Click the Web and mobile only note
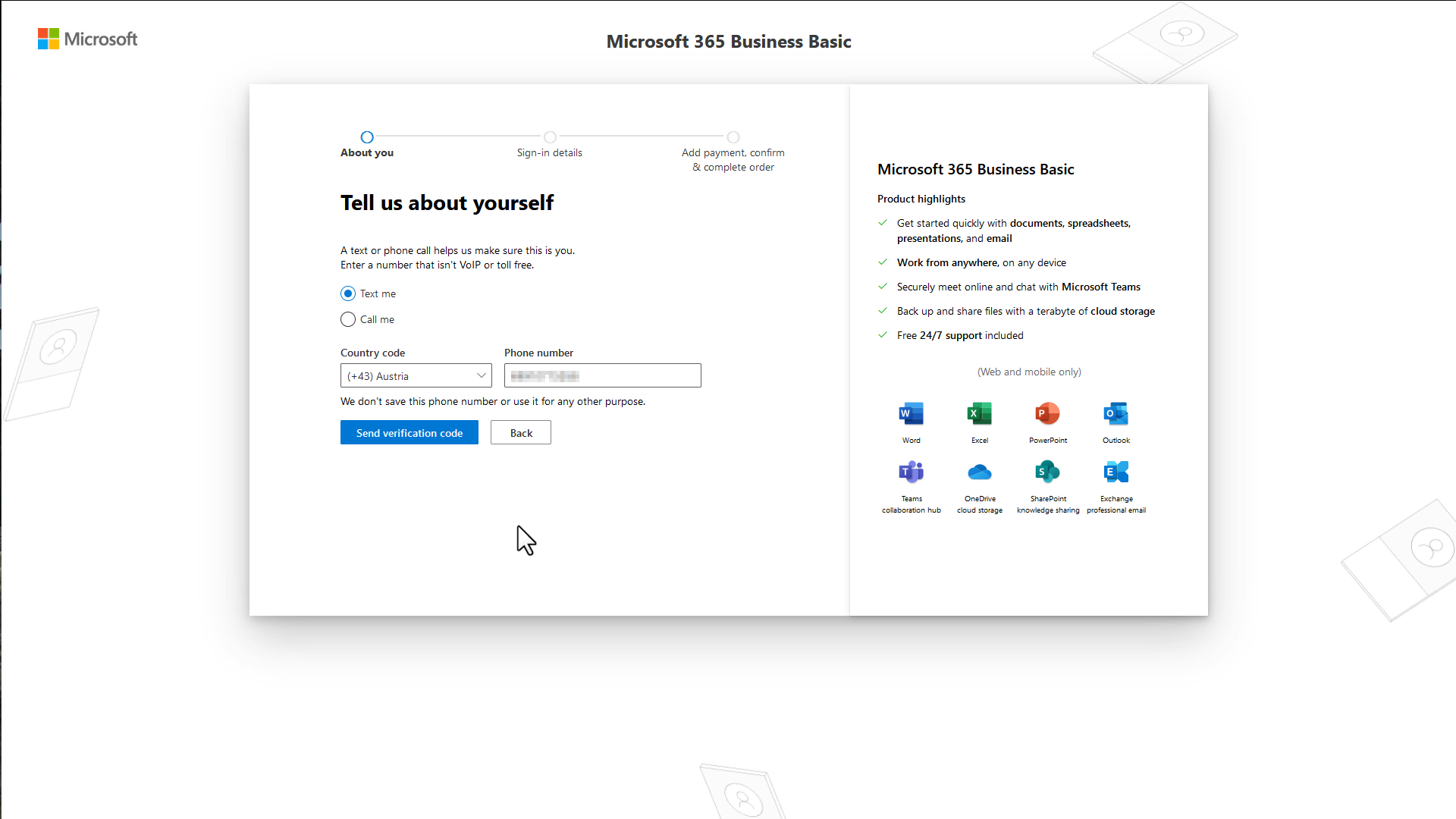The width and height of the screenshot is (1456, 819). pos(1029,372)
